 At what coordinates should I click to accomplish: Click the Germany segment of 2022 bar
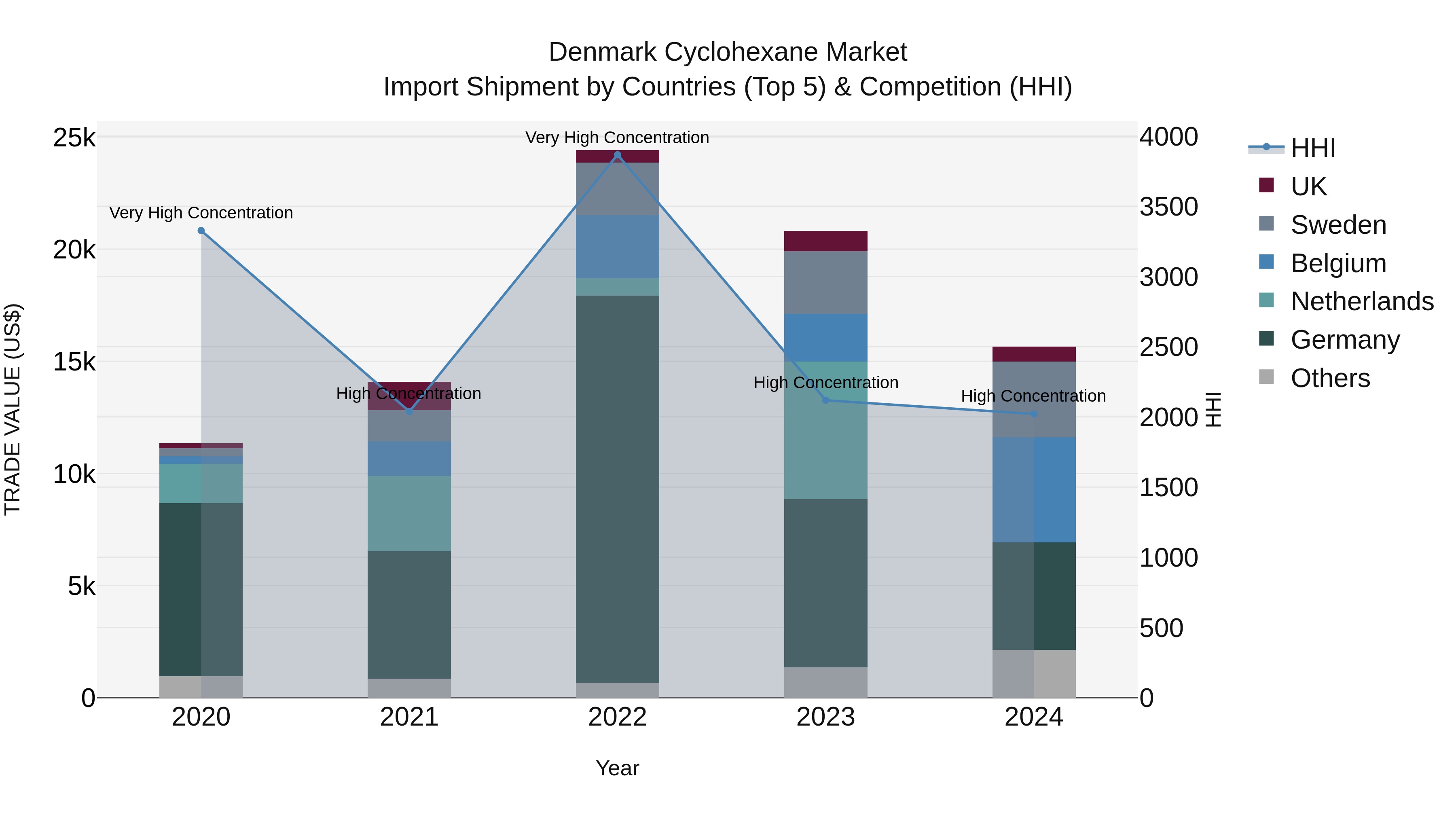pos(617,489)
